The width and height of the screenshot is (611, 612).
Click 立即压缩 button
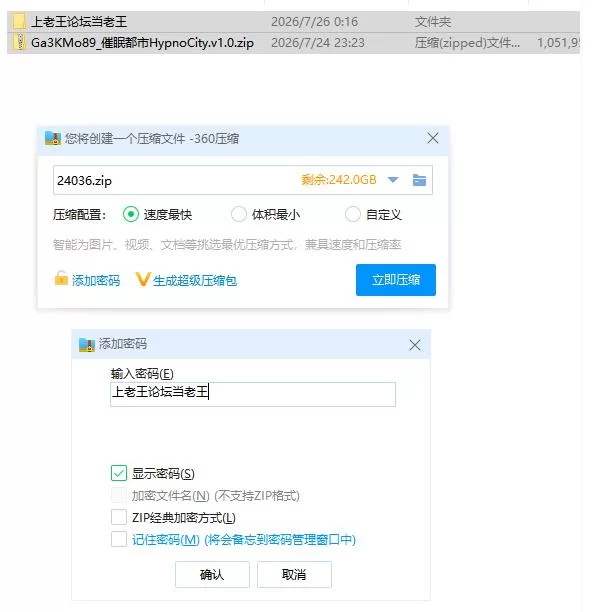coord(395,280)
